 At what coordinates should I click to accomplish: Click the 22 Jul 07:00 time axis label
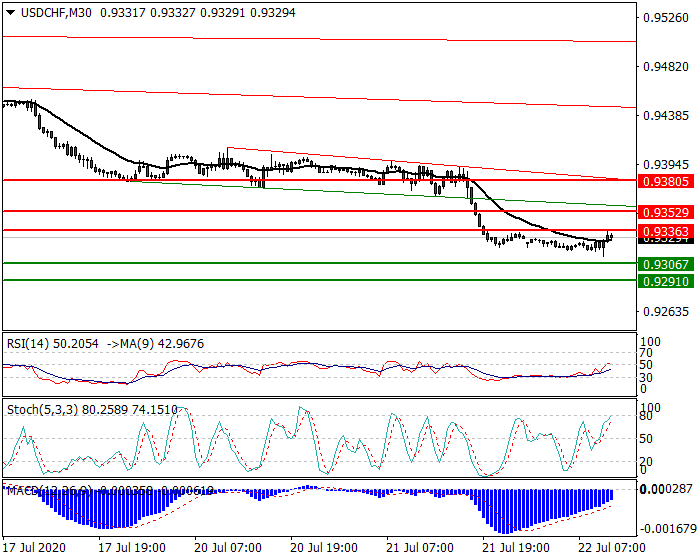pos(612,548)
